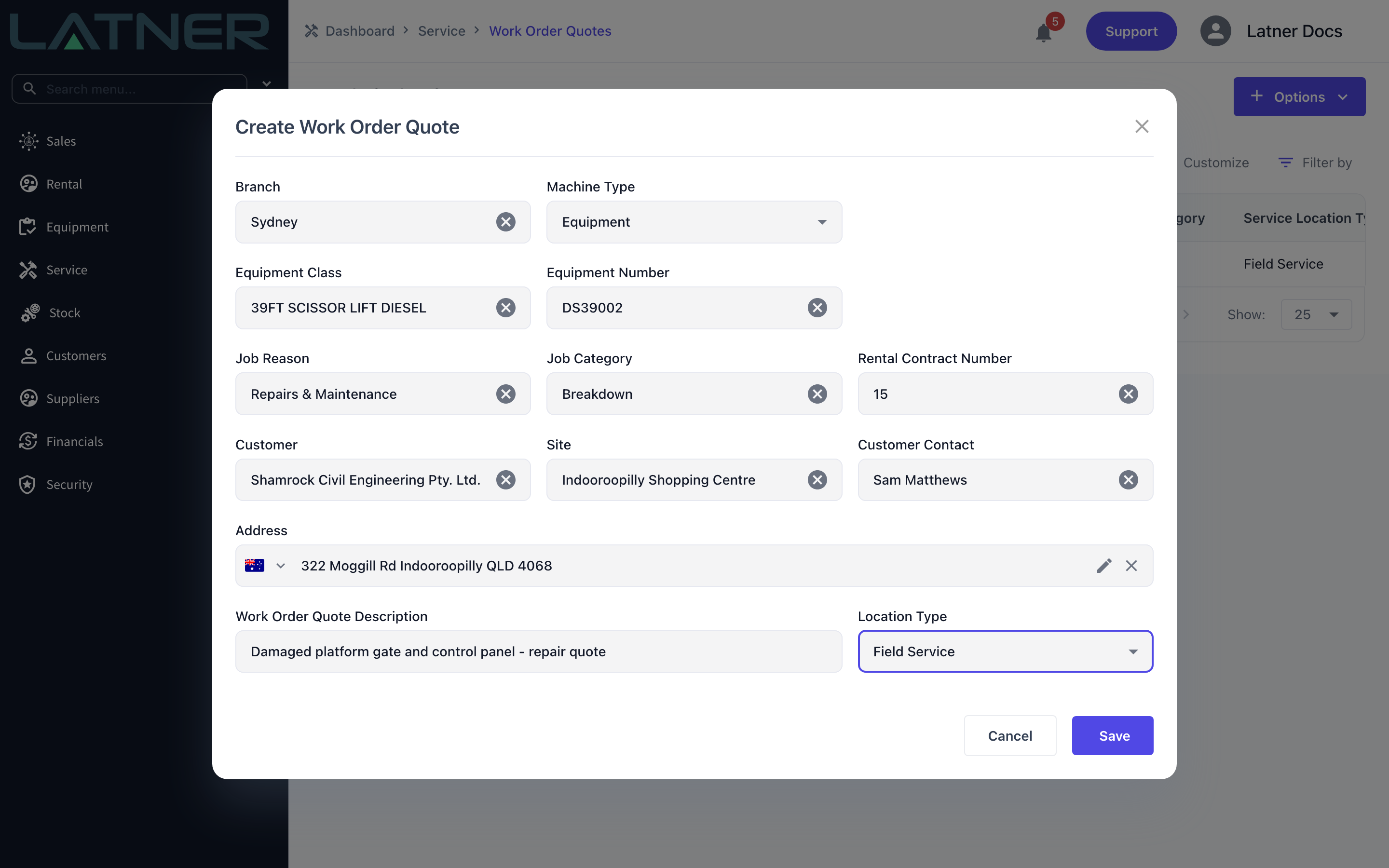Click the Job Category field
1389x868 pixels.
(694, 394)
